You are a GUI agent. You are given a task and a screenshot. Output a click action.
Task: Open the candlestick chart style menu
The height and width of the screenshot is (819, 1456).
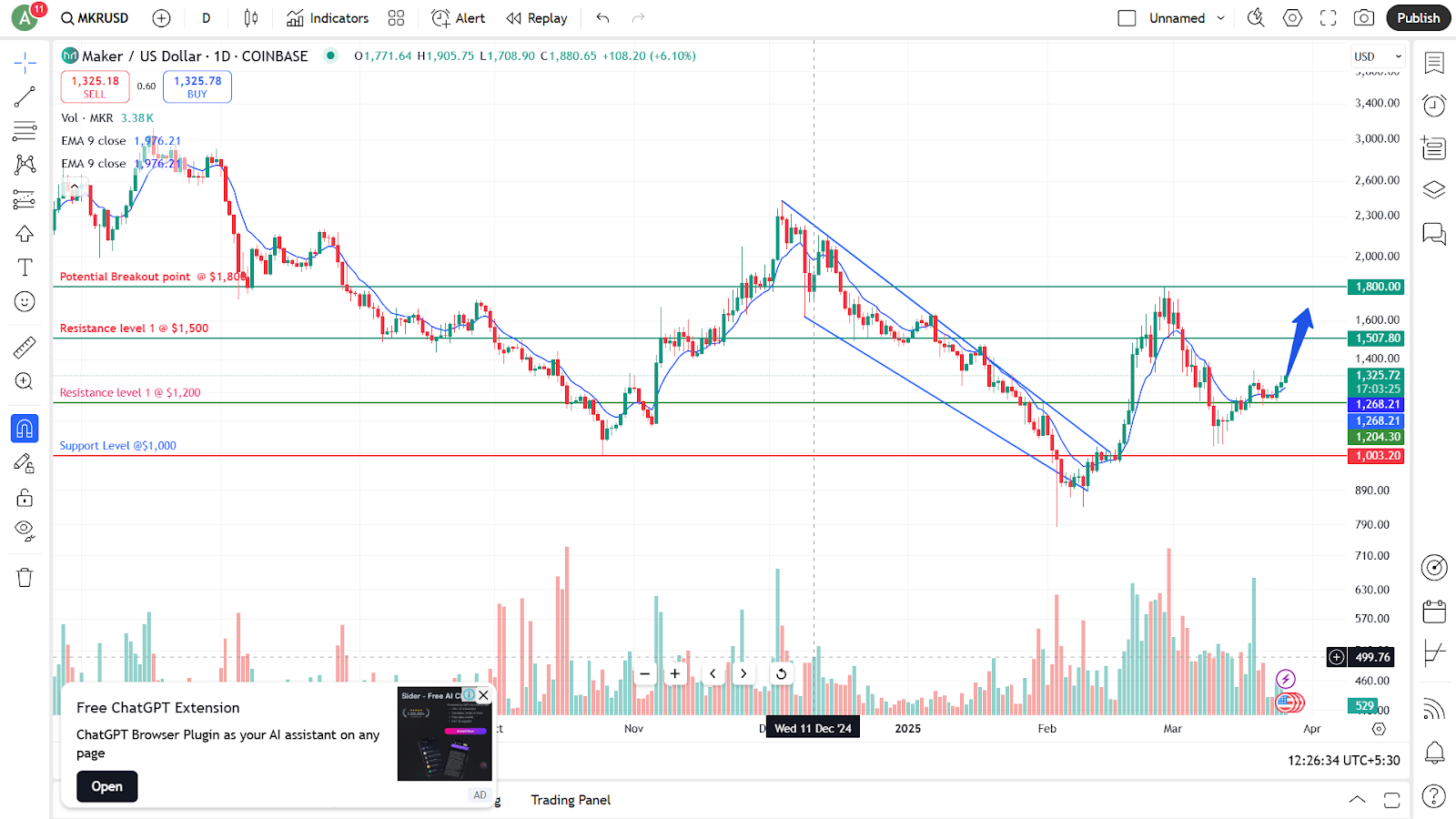pos(251,18)
